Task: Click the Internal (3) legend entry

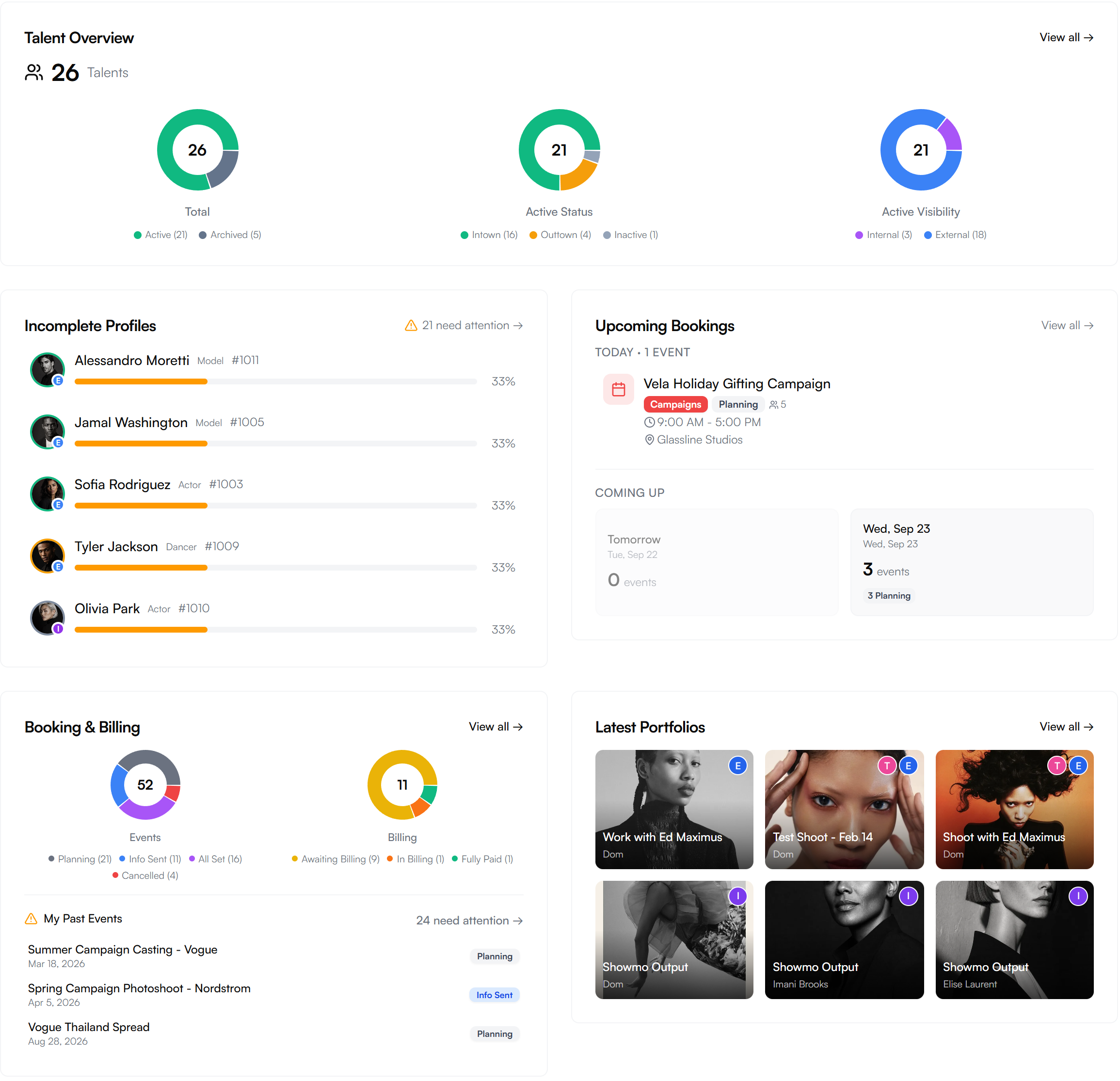Action: pos(883,235)
